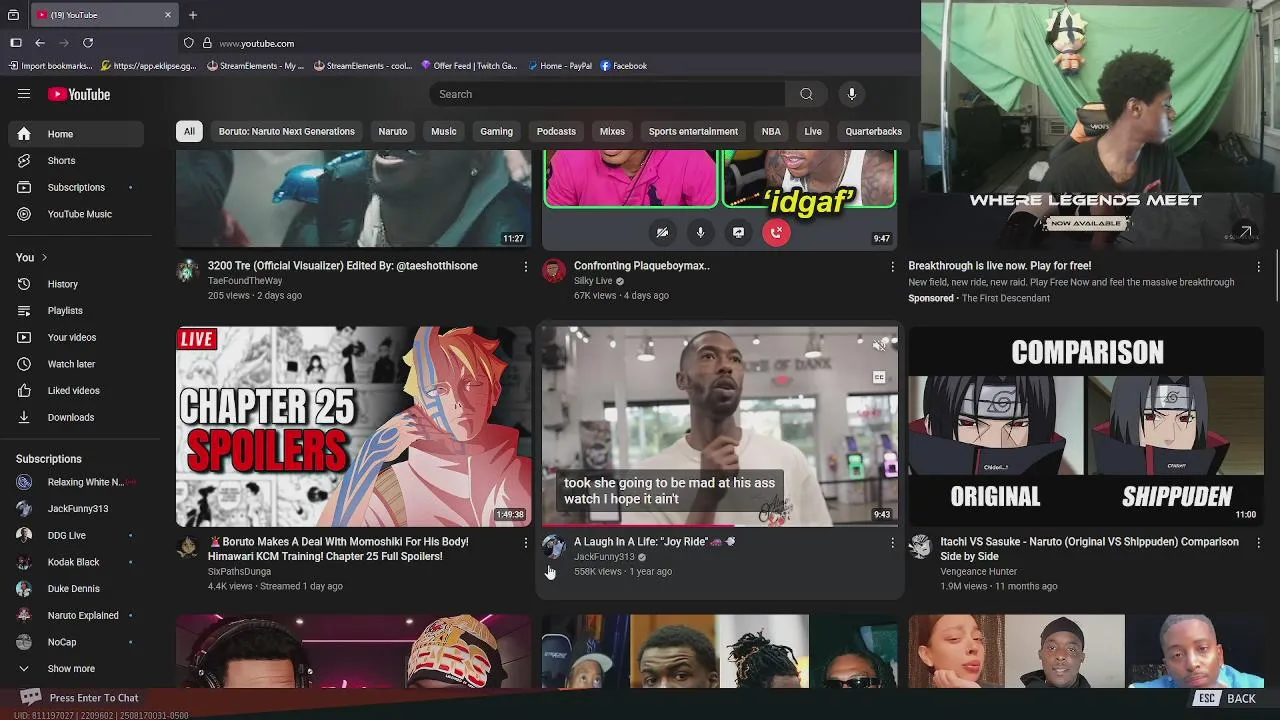Click the Back button near ESC
The height and width of the screenshot is (720, 1280).
pyautogui.click(x=1227, y=698)
